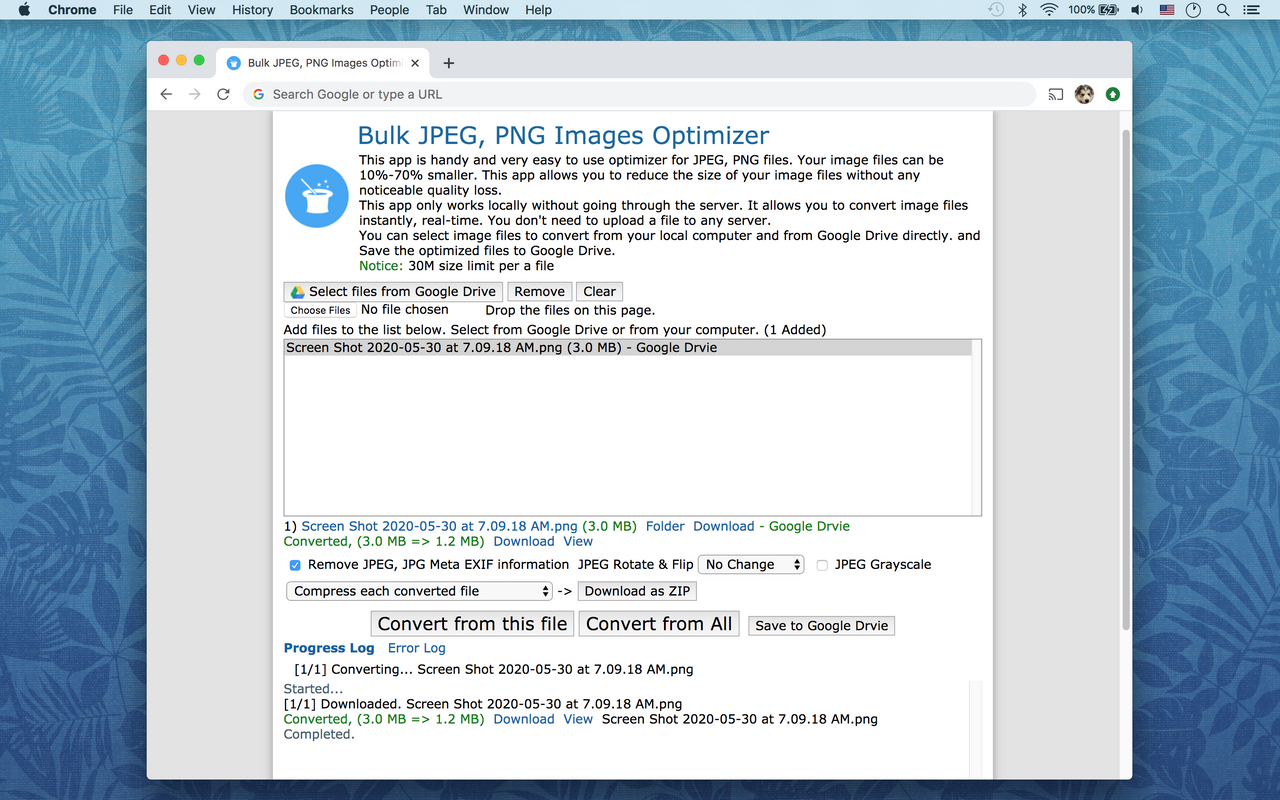Click the new tab plus button
Viewport: 1280px width, 800px height.
(x=448, y=62)
